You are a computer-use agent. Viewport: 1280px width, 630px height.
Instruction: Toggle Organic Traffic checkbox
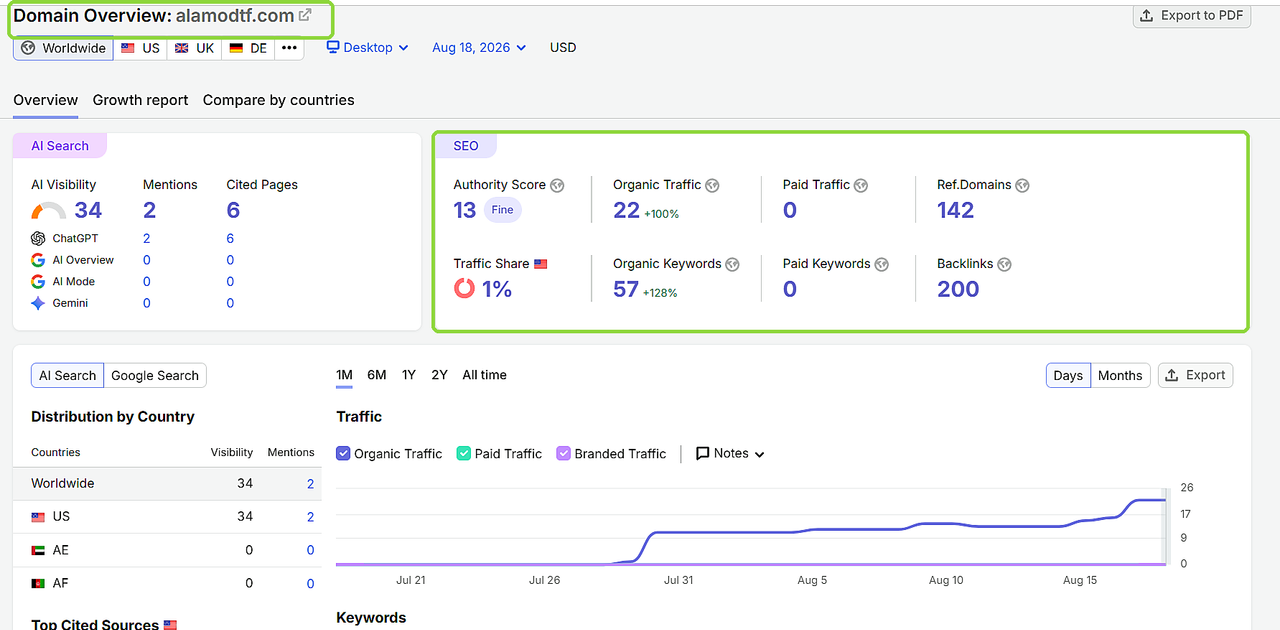[x=343, y=453]
